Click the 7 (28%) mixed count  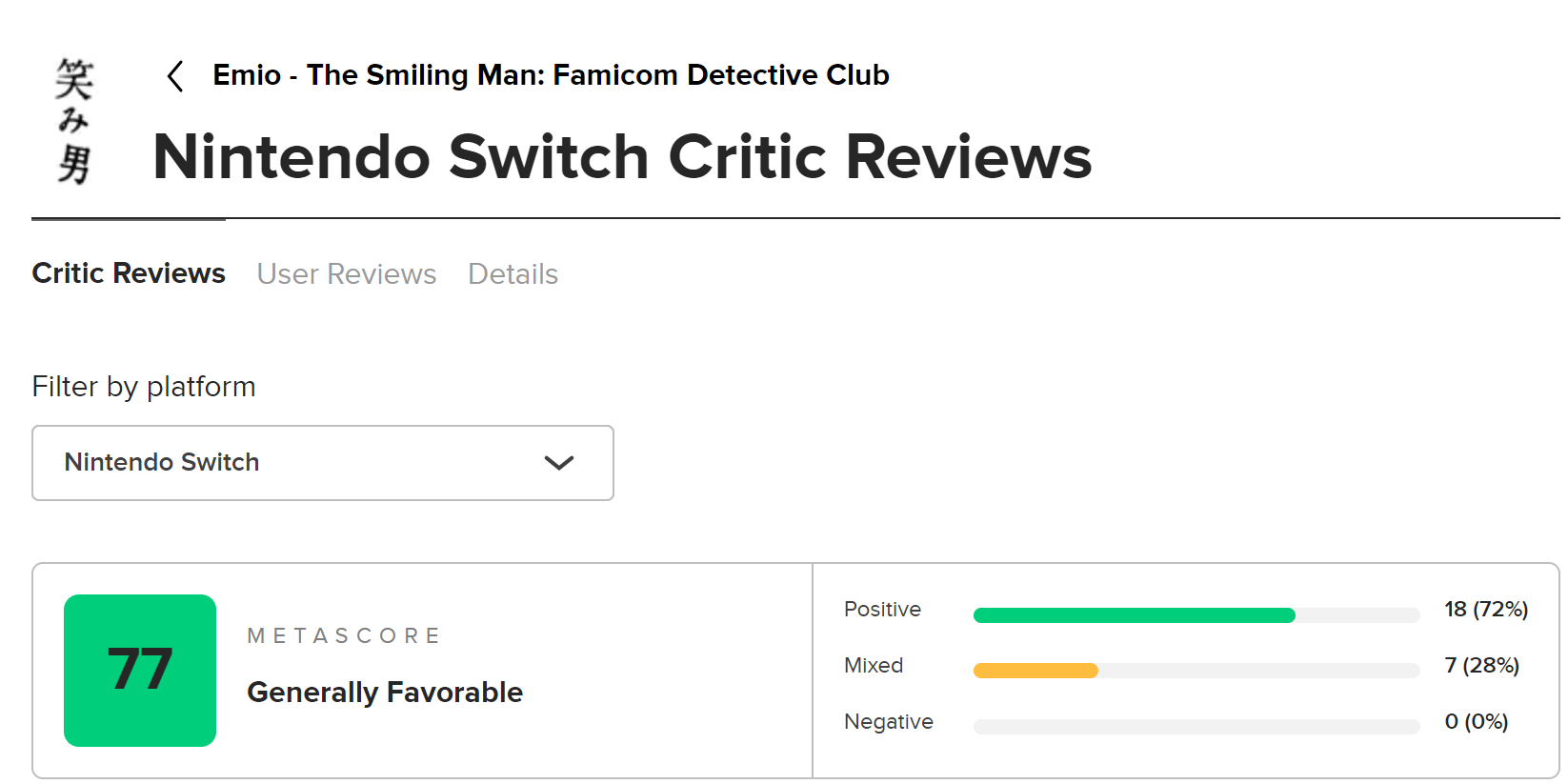(x=1481, y=666)
